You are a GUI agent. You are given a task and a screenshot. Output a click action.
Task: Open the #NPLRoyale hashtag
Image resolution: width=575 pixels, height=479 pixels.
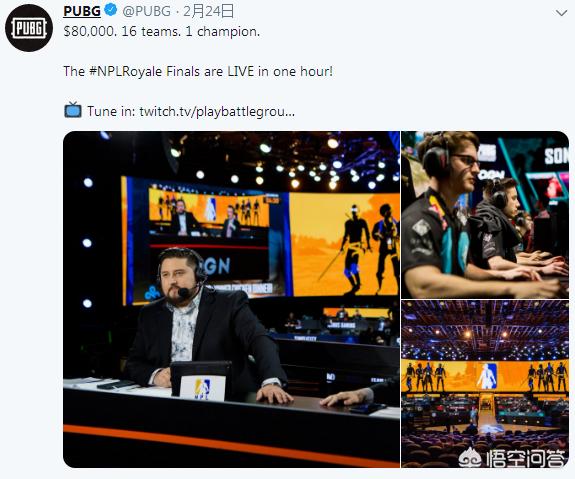125,71
